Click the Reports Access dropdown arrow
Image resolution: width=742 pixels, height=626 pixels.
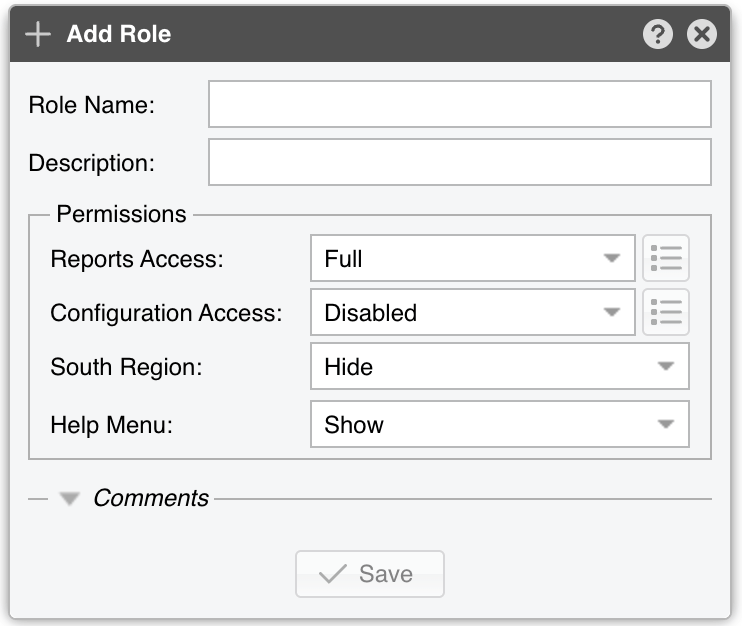point(611,258)
